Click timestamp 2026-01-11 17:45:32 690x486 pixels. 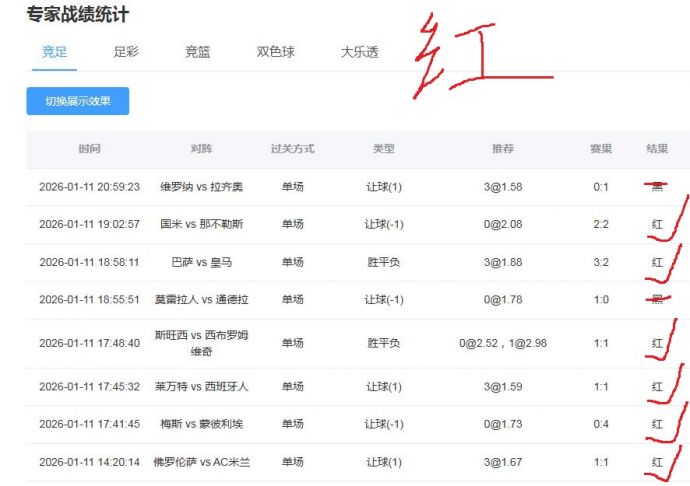[x=89, y=386]
